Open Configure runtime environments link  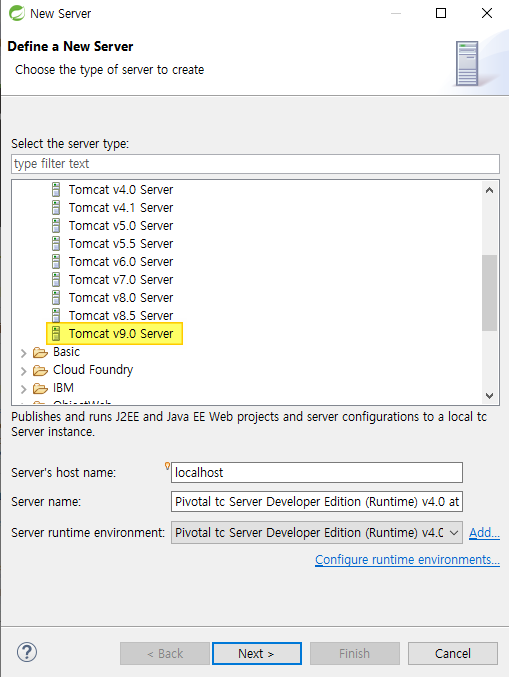point(407,560)
